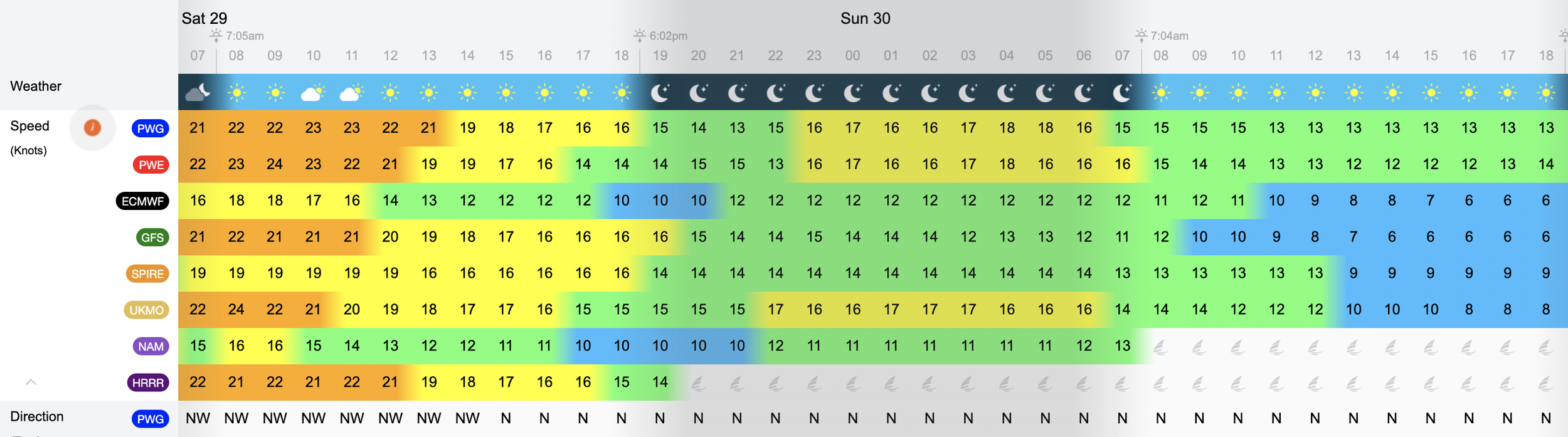Screen dimensions: 1568x437
Task: Toggle the black ECMWF model badge
Action: (x=142, y=201)
